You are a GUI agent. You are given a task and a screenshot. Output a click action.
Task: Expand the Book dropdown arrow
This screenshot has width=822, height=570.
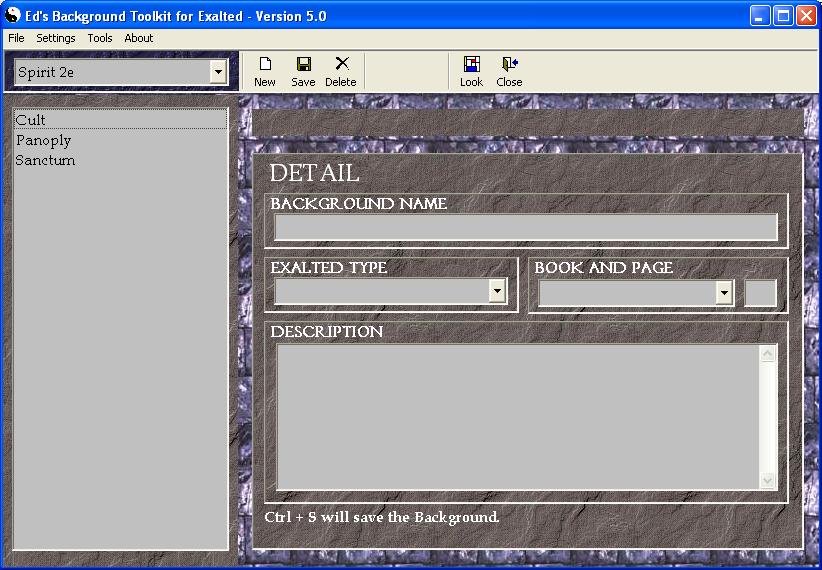pyautogui.click(x=724, y=293)
